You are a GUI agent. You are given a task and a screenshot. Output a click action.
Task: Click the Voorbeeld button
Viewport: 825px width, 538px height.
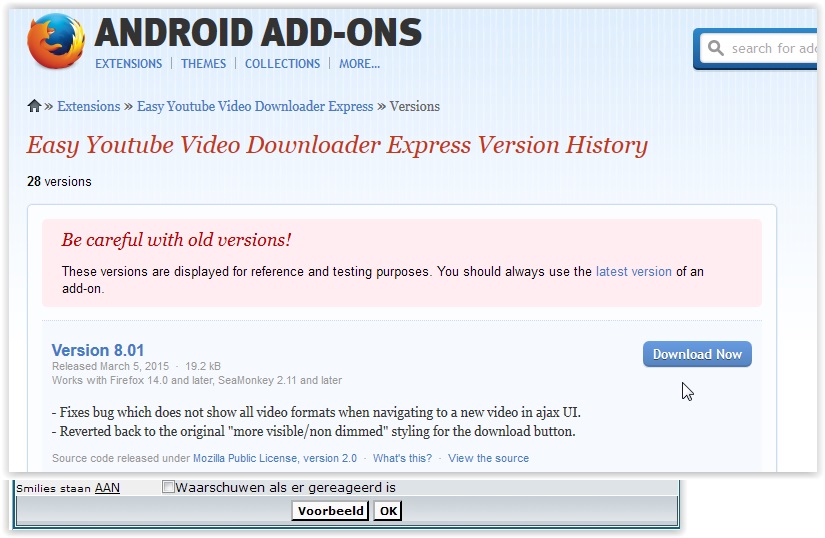coord(330,511)
